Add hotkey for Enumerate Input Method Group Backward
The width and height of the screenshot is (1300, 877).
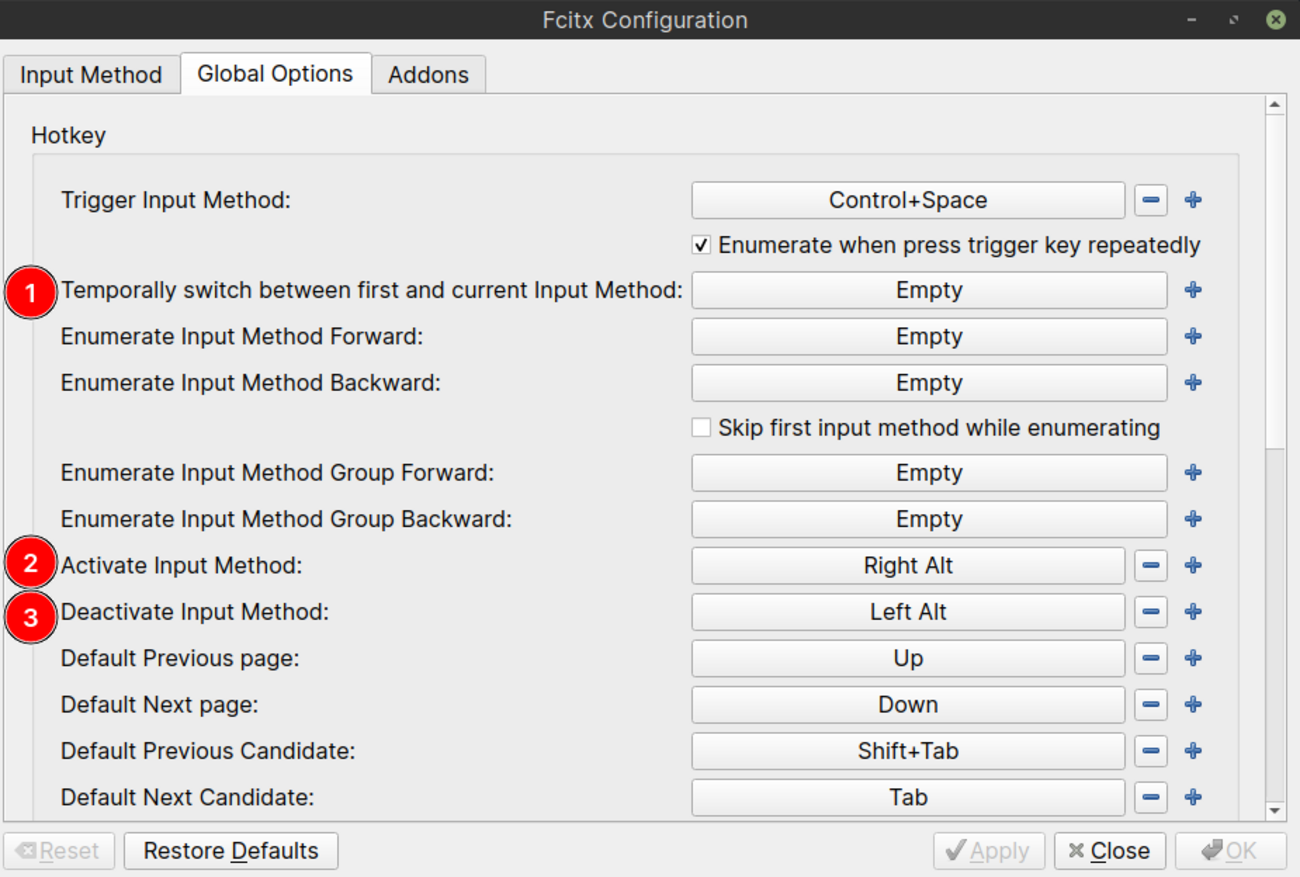point(1193,519)
